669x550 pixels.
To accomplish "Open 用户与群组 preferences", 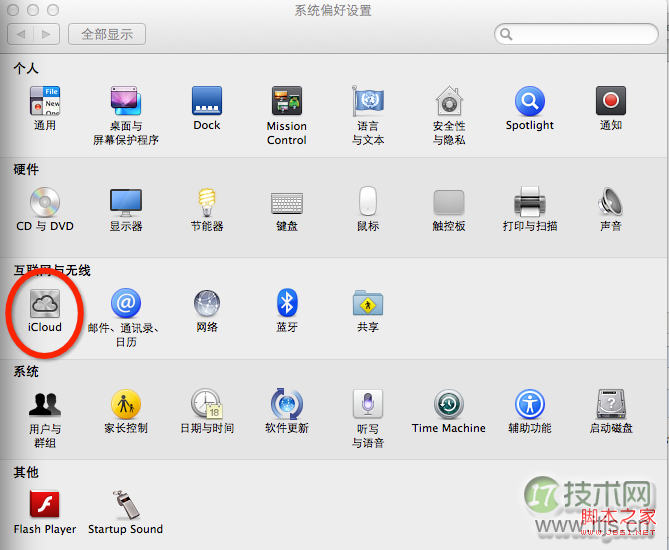I will coord(45,404).
